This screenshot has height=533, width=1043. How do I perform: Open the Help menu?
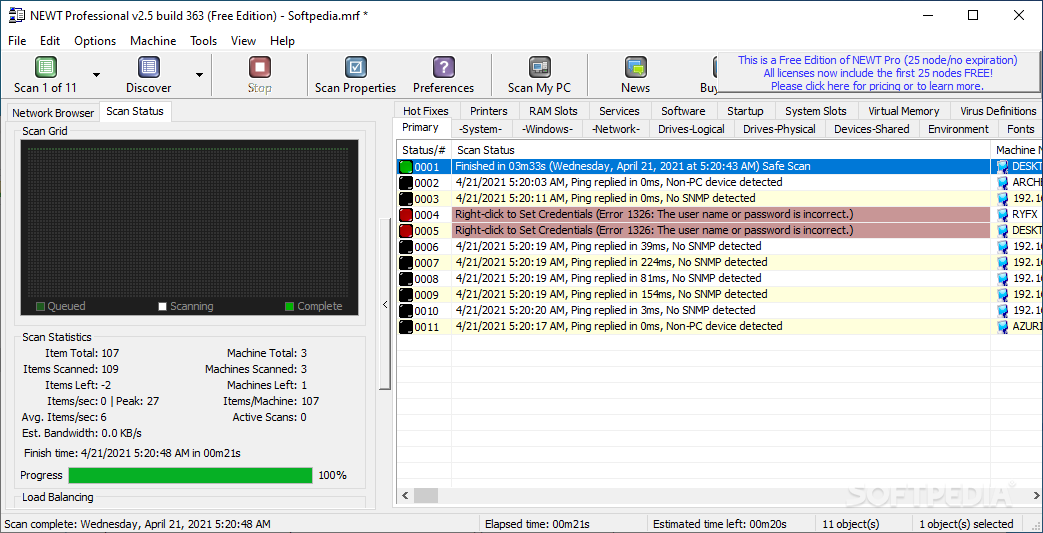pos(282,41)
